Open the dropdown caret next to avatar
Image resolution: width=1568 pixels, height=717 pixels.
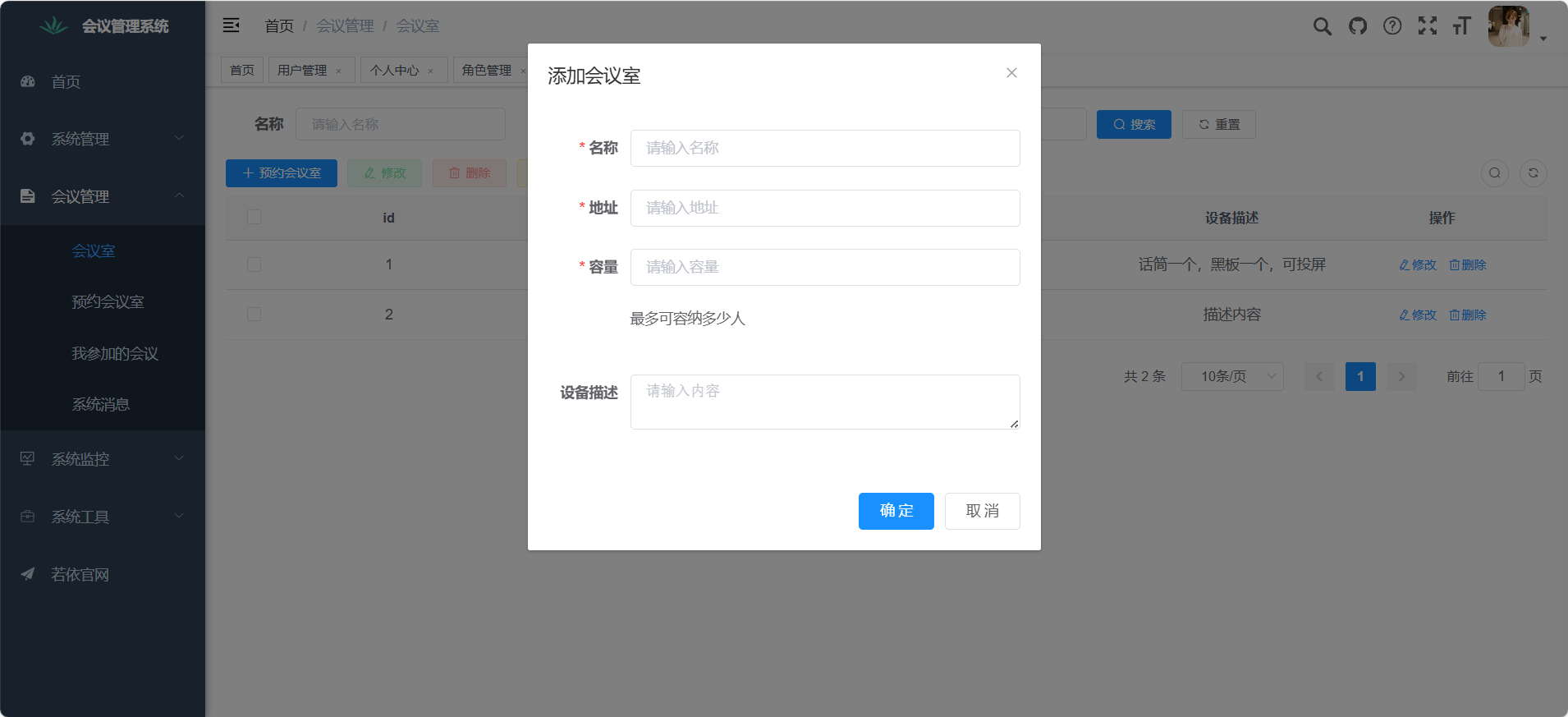pyautogui.click(x=1543, y=39)
